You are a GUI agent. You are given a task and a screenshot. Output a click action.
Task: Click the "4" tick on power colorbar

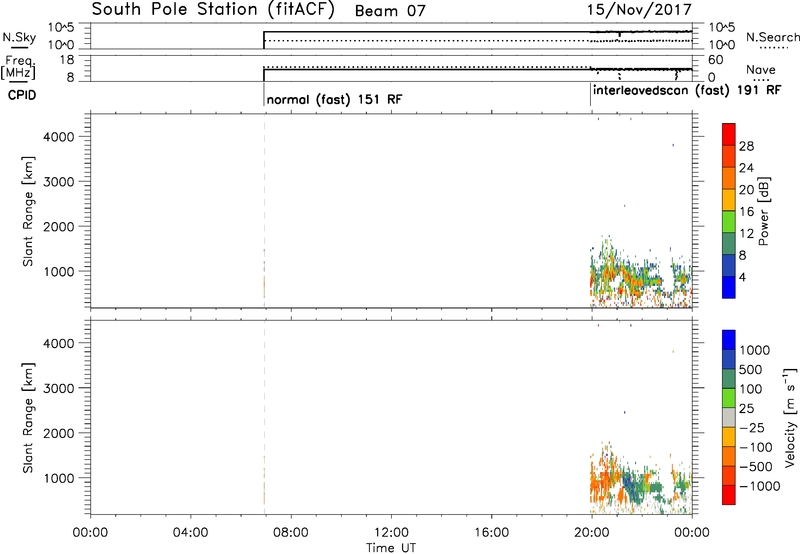tap(742, 277)
